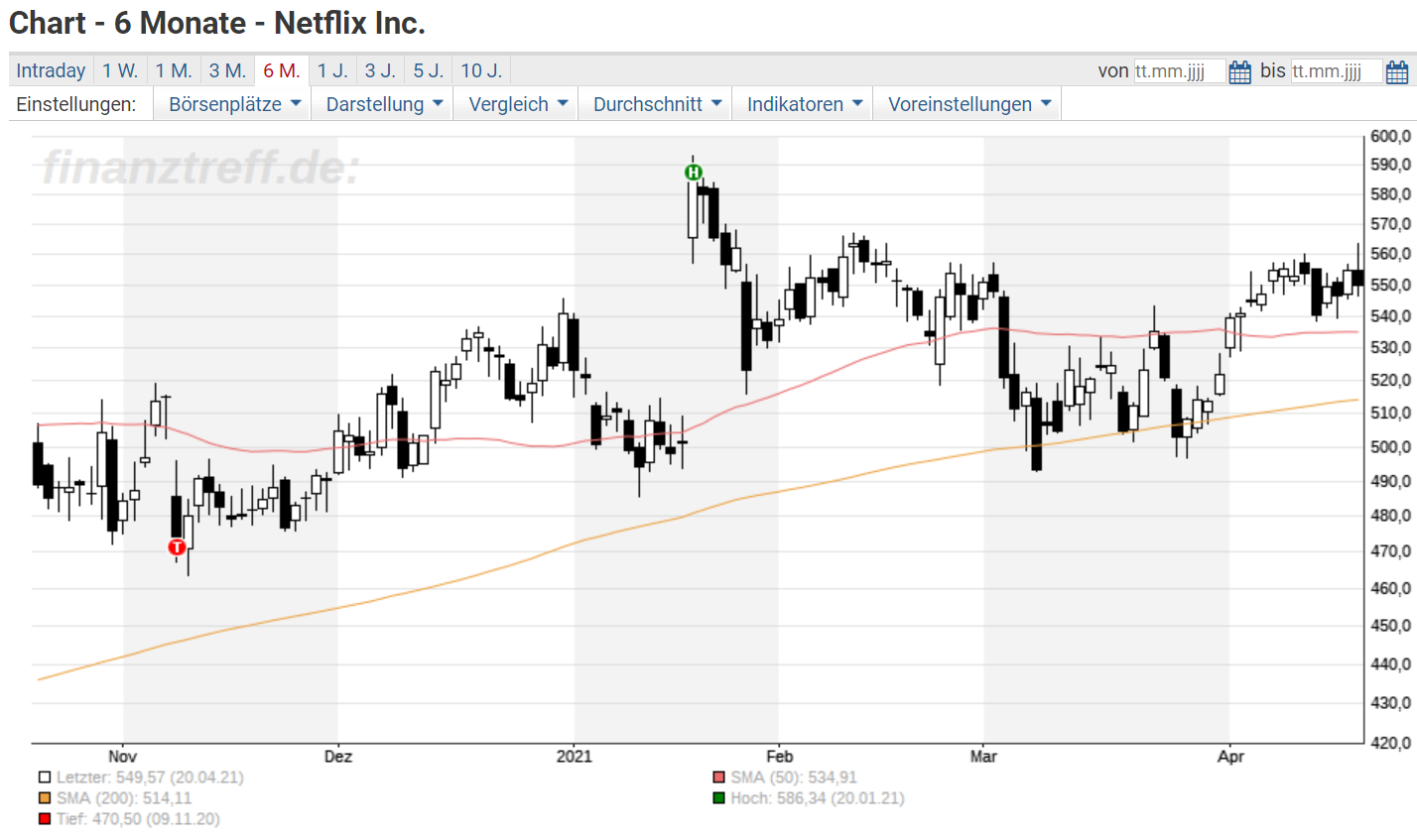Screen dimensions: 1417x840
Task: Select the 6 M. time range tab
Action: [x=282, y=70]
